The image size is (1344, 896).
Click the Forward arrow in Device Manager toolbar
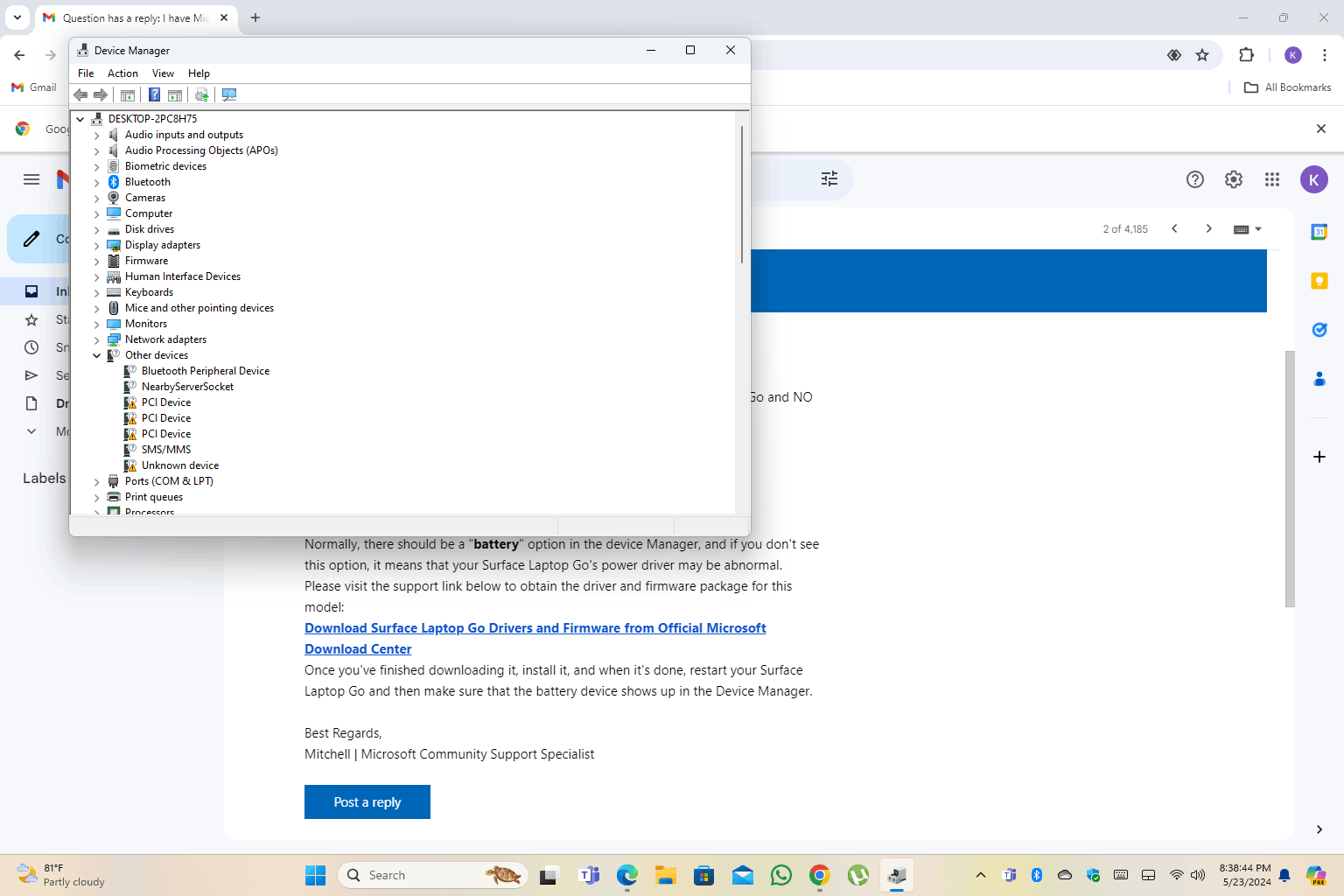[x=101, y=94]
